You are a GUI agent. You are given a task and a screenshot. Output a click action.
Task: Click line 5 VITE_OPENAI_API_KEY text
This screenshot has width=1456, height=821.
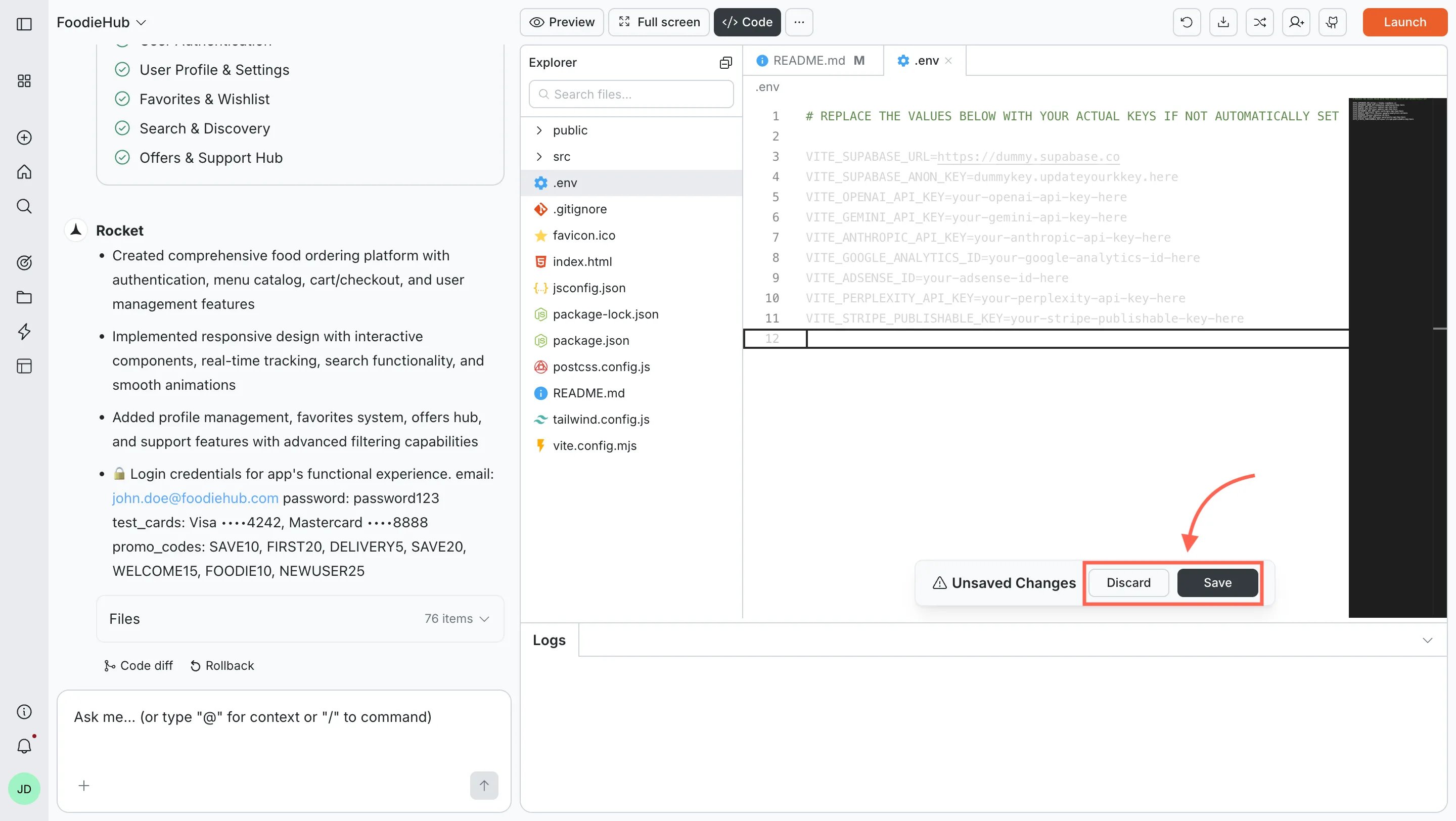(x=966, y=197)
